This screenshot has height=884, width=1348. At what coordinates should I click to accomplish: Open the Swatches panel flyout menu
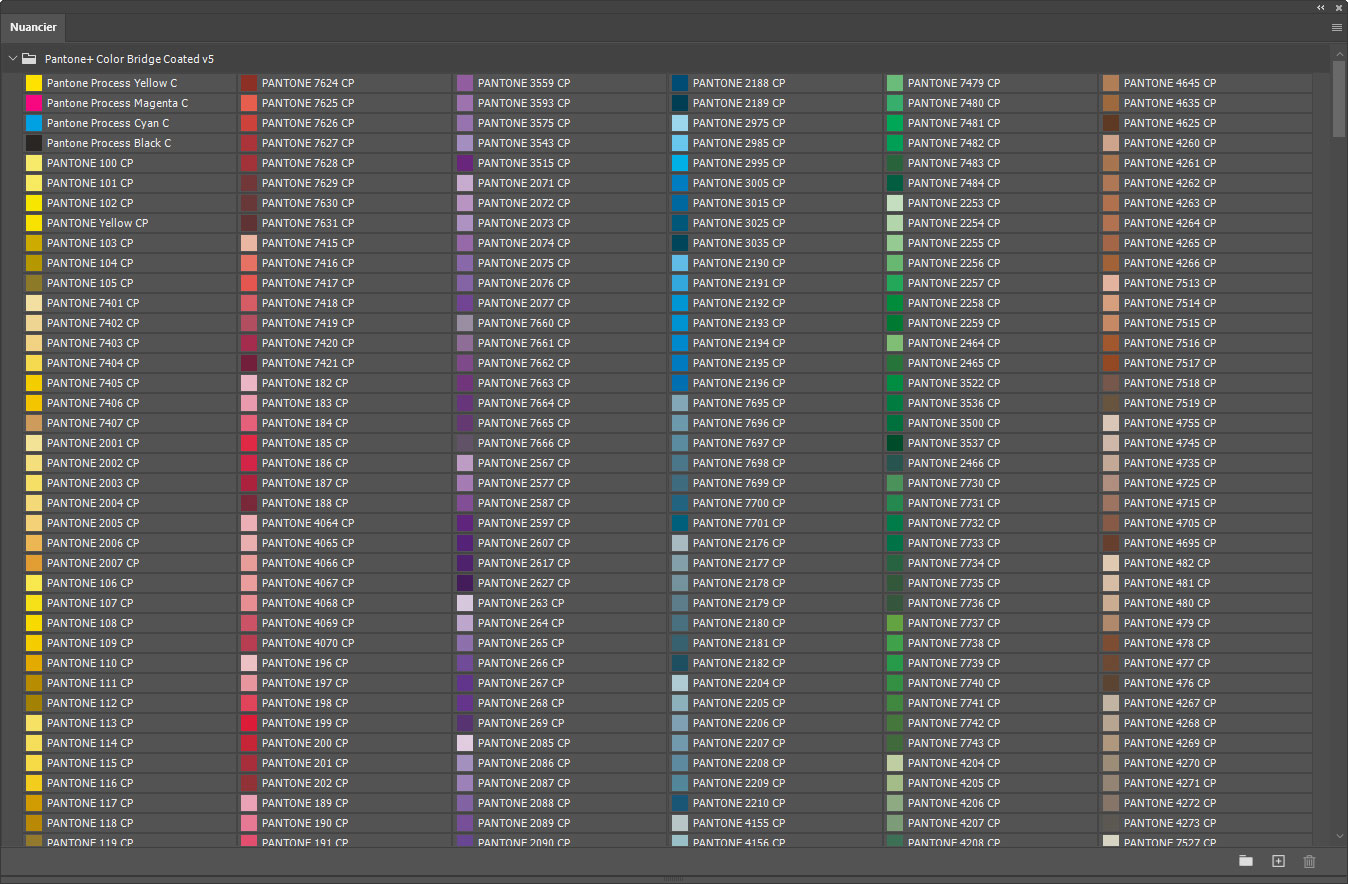tap(1337, 28)
